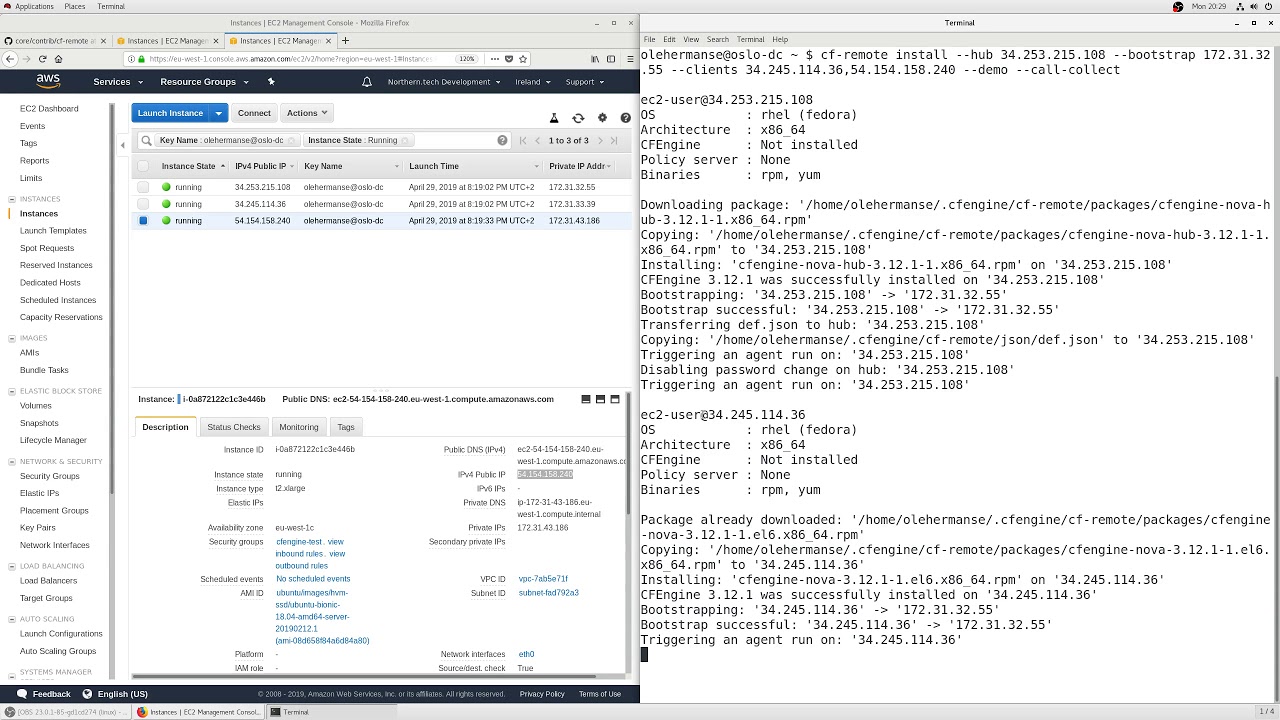The height and width of the screenshot is (720, 1280).
Task: Open the Support menu
Action: tap(584, 82)
